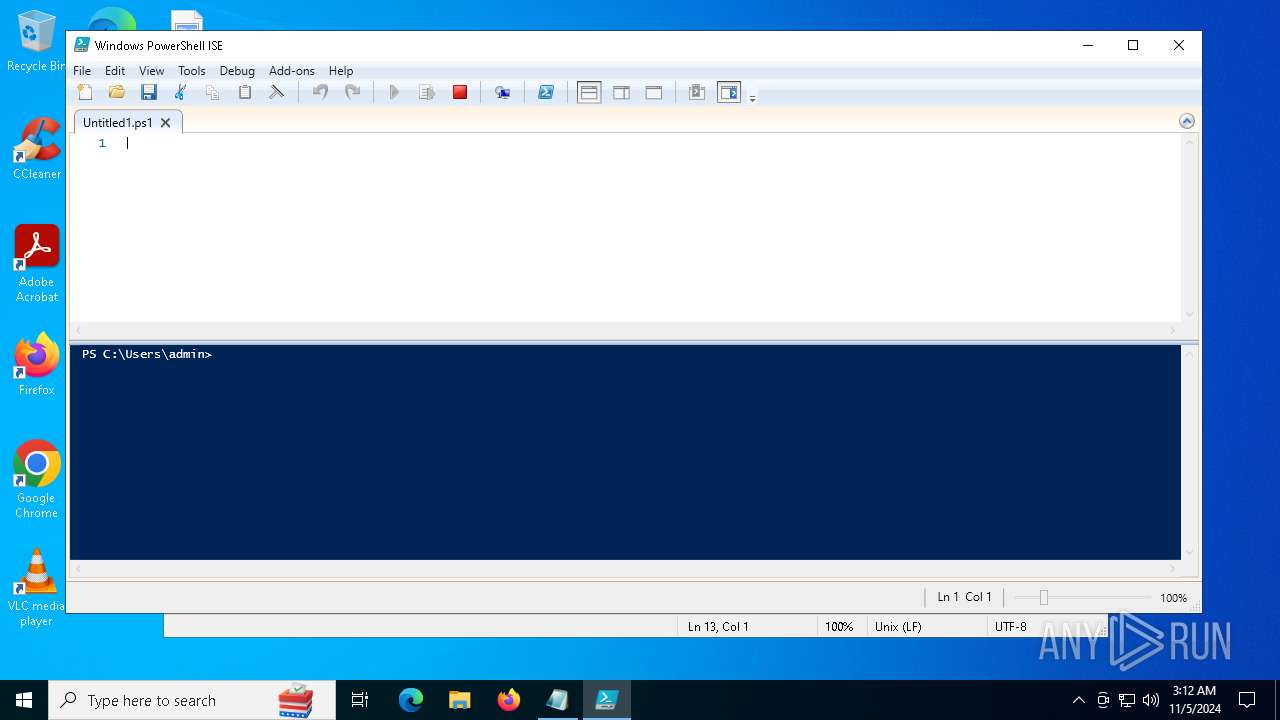The image size is (1280, 720).
Task: Launch Microsoft Edge from the taskbar
Action: tap(411, 700)
